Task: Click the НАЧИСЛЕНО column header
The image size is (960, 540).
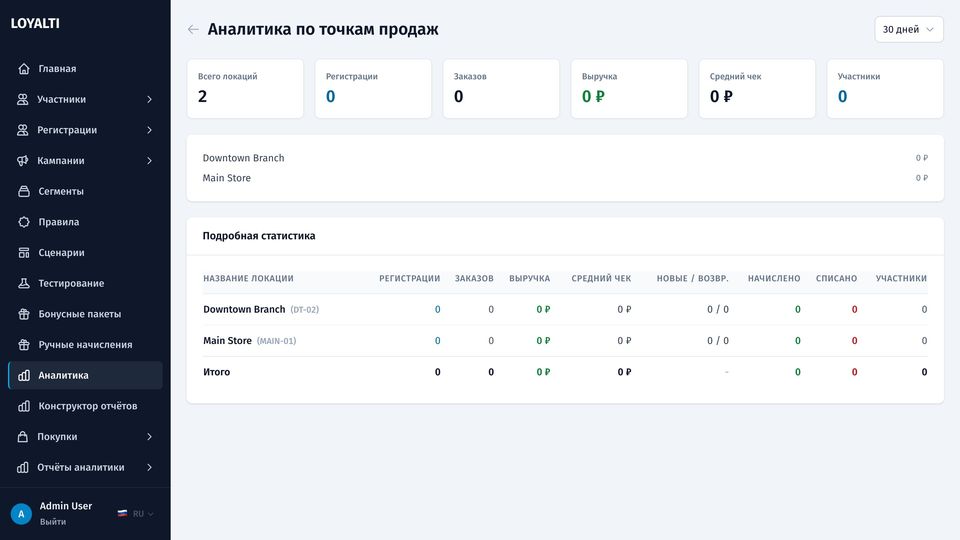Action: pyautogui.click(x=774, y=278)
